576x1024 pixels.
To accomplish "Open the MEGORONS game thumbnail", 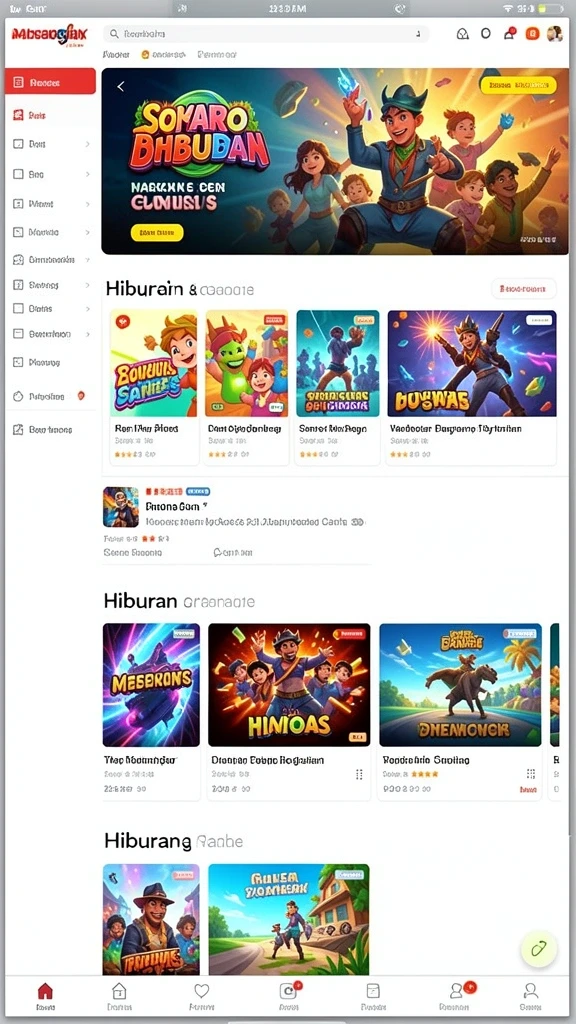I will pos(152,684).
